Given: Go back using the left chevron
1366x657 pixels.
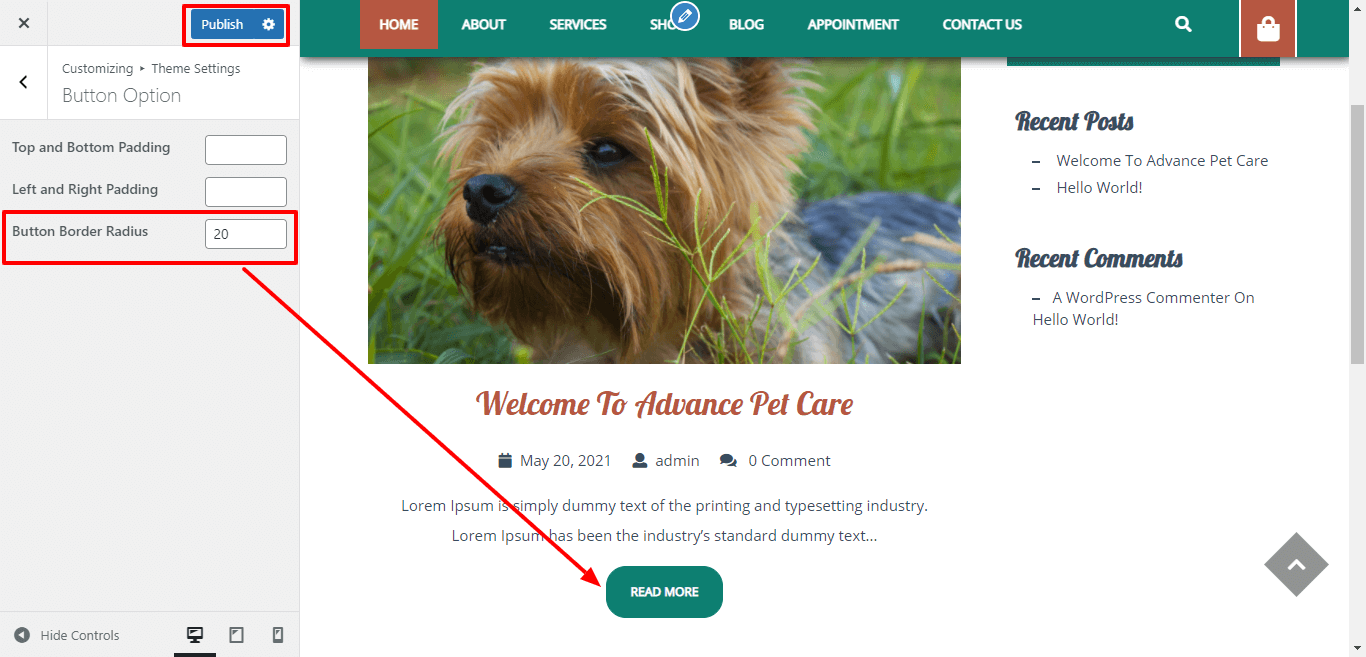Looking at the screenshot, I should coord(24,82).
